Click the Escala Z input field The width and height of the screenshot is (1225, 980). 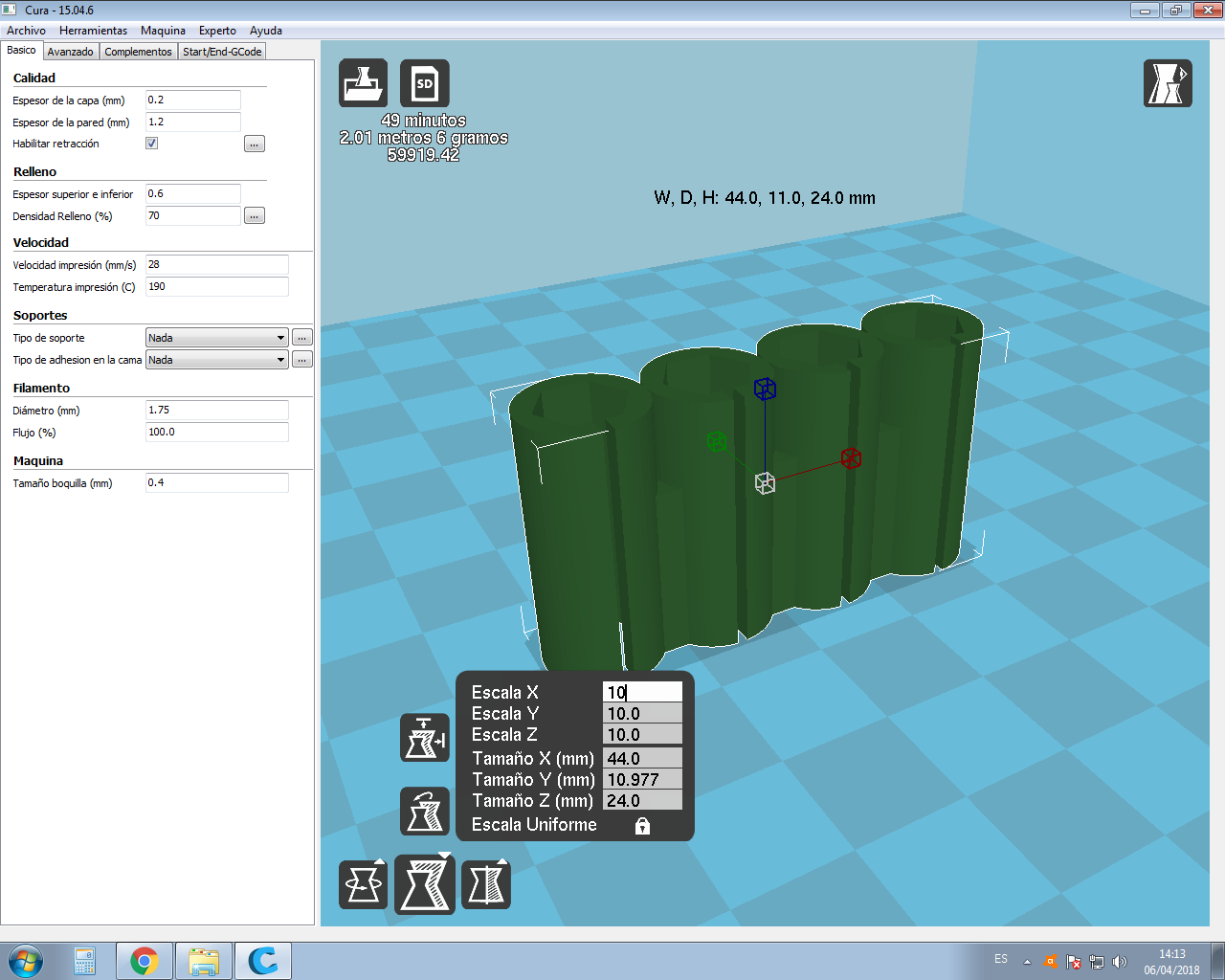tap(643, 734)
